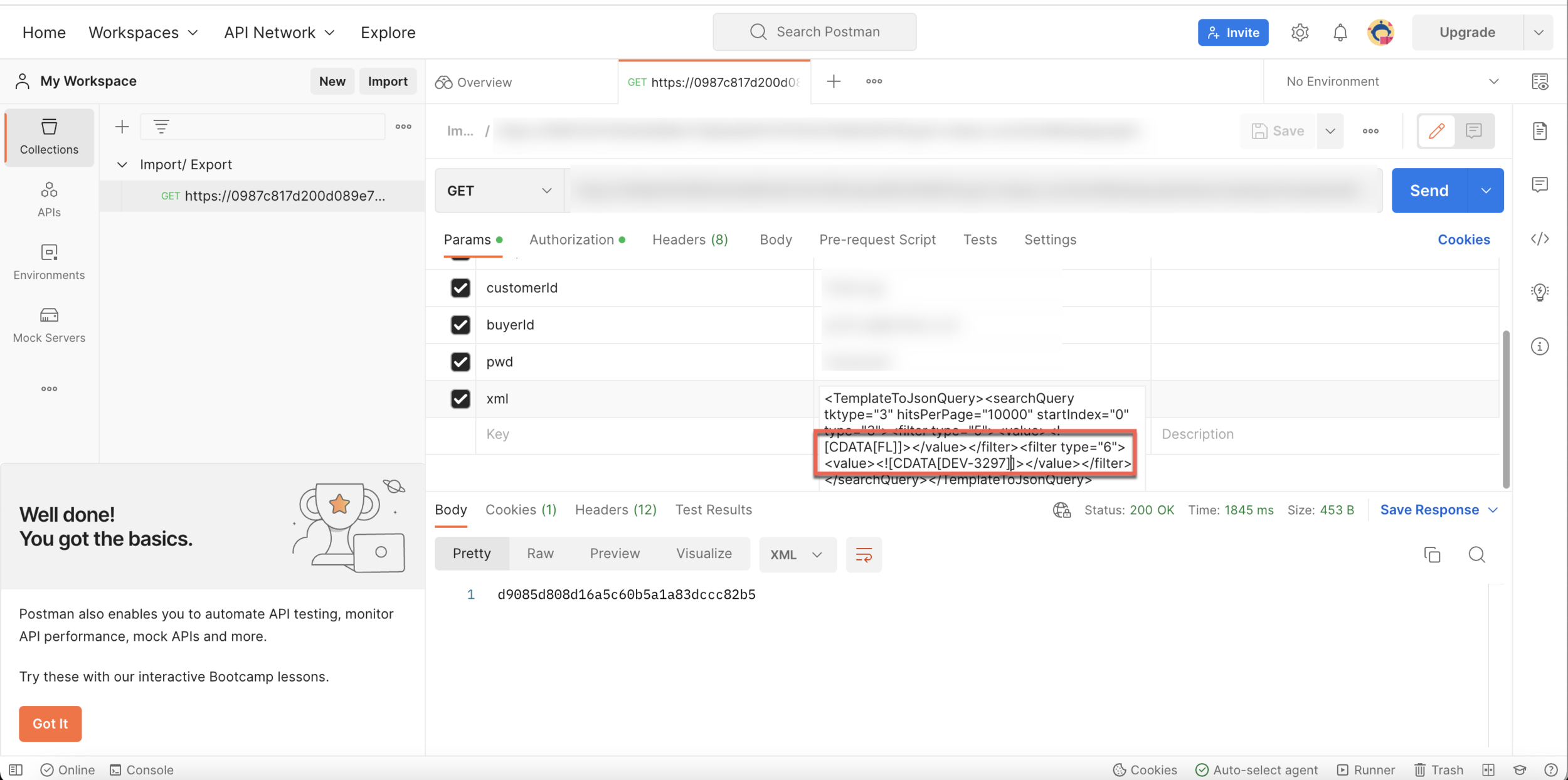Open the Send button options arrow
The height and width of the screenshot is (780, 1568).
pyautogui.click(x=1485, y=191)
